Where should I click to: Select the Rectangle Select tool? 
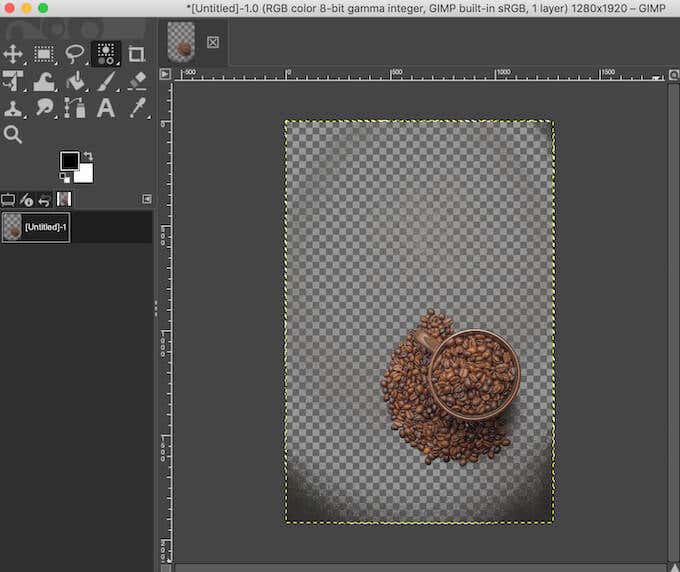click(44, 53)
